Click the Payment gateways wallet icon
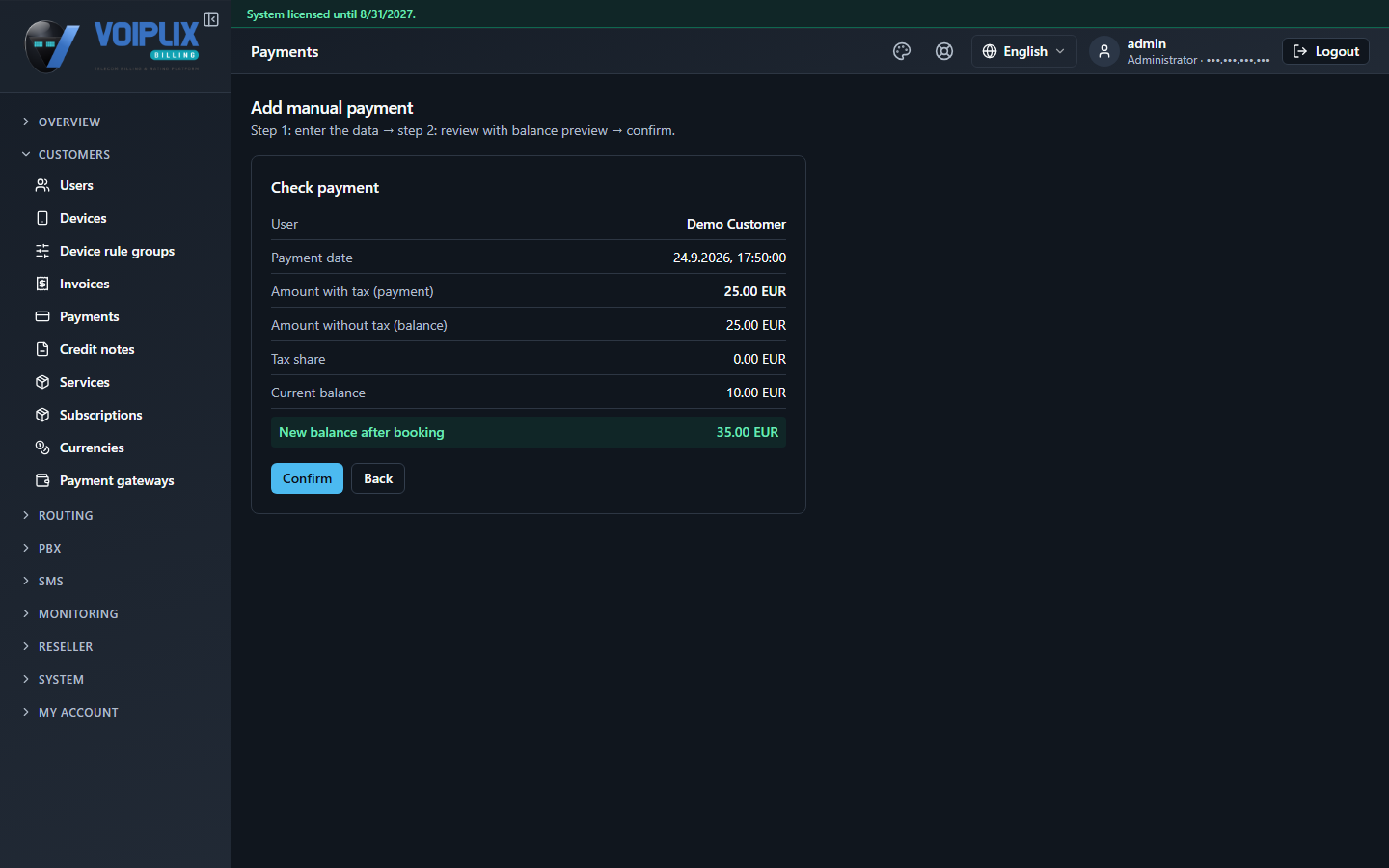 coord(42,480)
